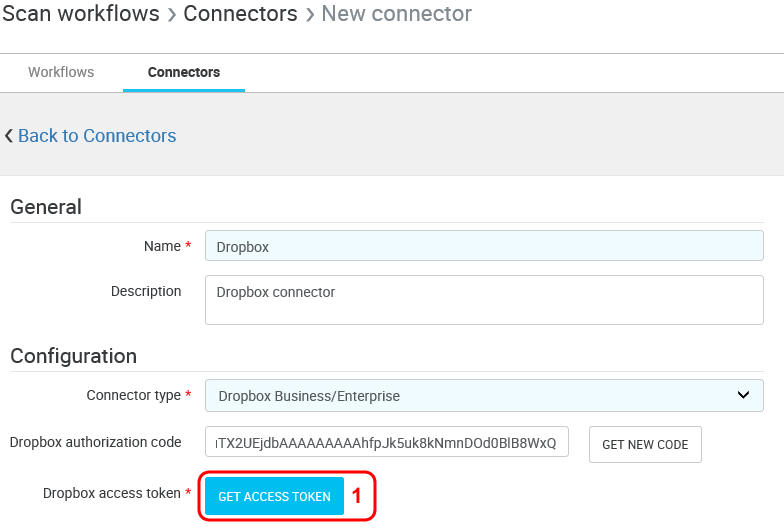Click the Connector type label
The width and height of the screenshot is (784, 529).
pyautogui.click(x=134, y=395)
